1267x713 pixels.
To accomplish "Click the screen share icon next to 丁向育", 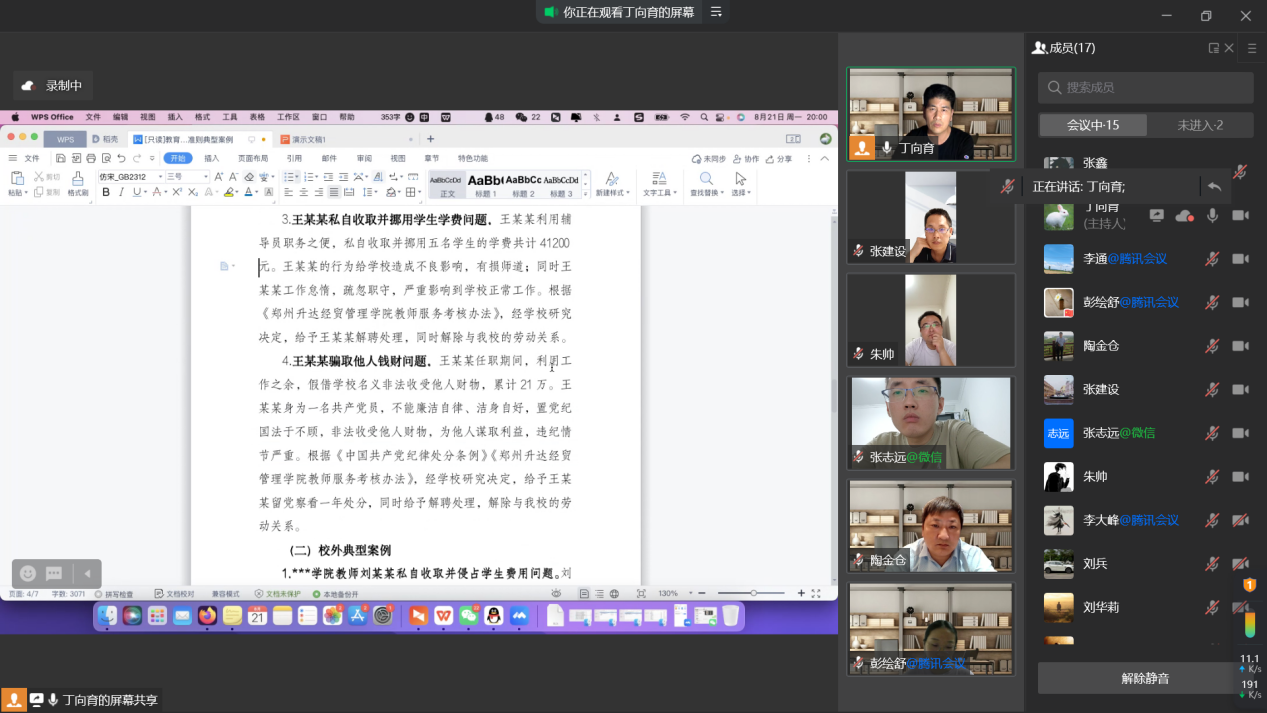I will 1157,215.
